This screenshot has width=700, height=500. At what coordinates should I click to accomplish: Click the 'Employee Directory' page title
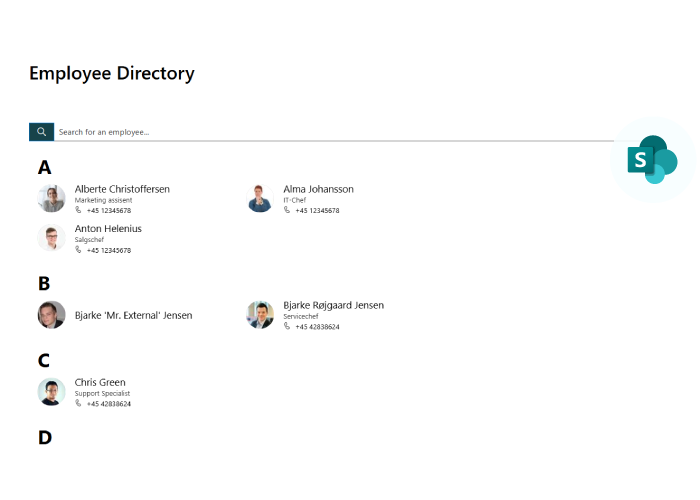point(112,74)
